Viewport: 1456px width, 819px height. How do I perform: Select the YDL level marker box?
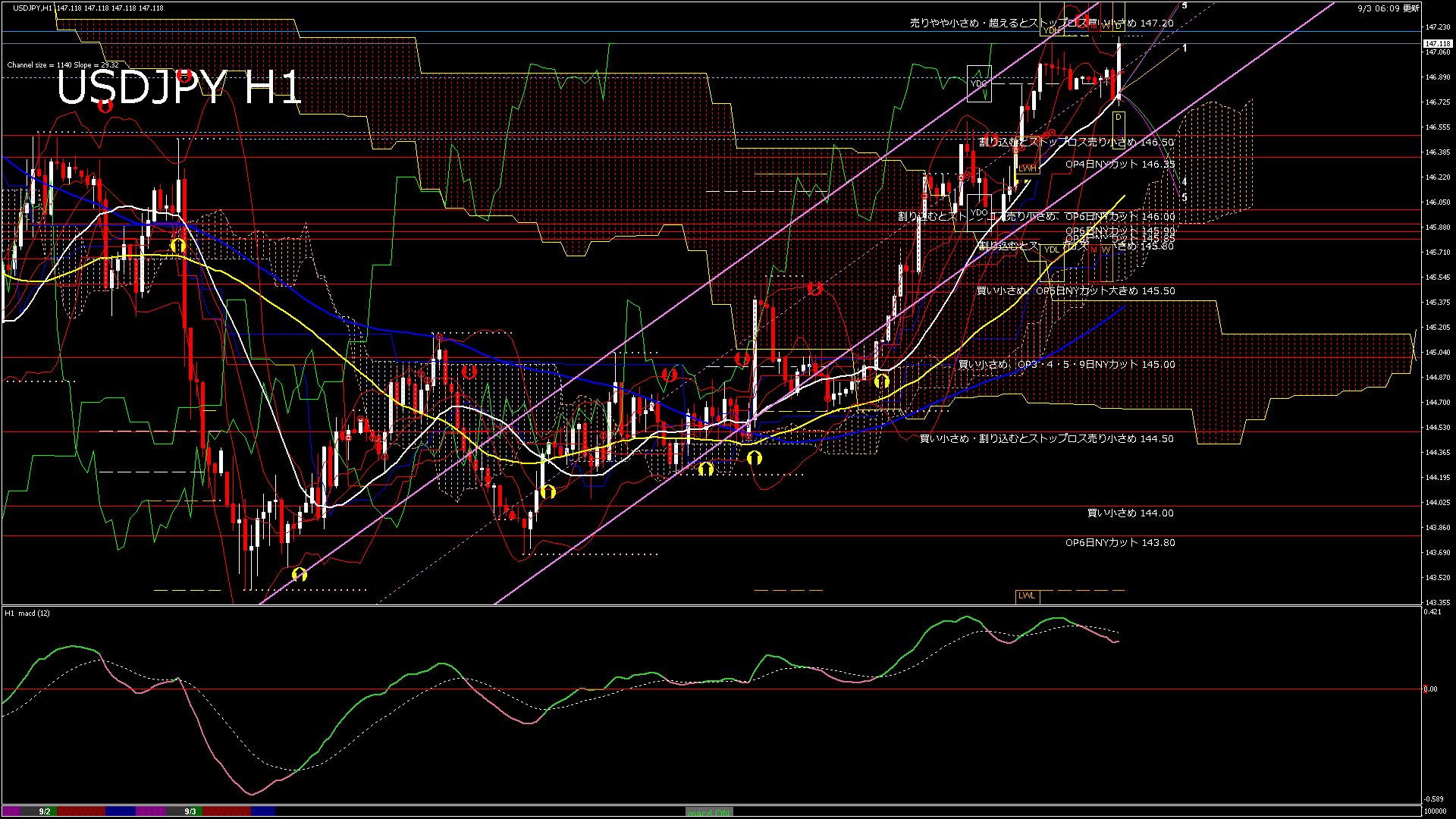coord(1051,249)
